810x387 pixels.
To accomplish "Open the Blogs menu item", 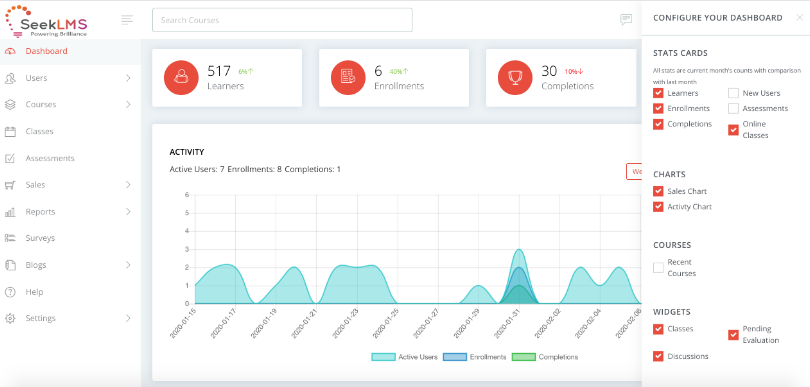I will tap(70, 265).
